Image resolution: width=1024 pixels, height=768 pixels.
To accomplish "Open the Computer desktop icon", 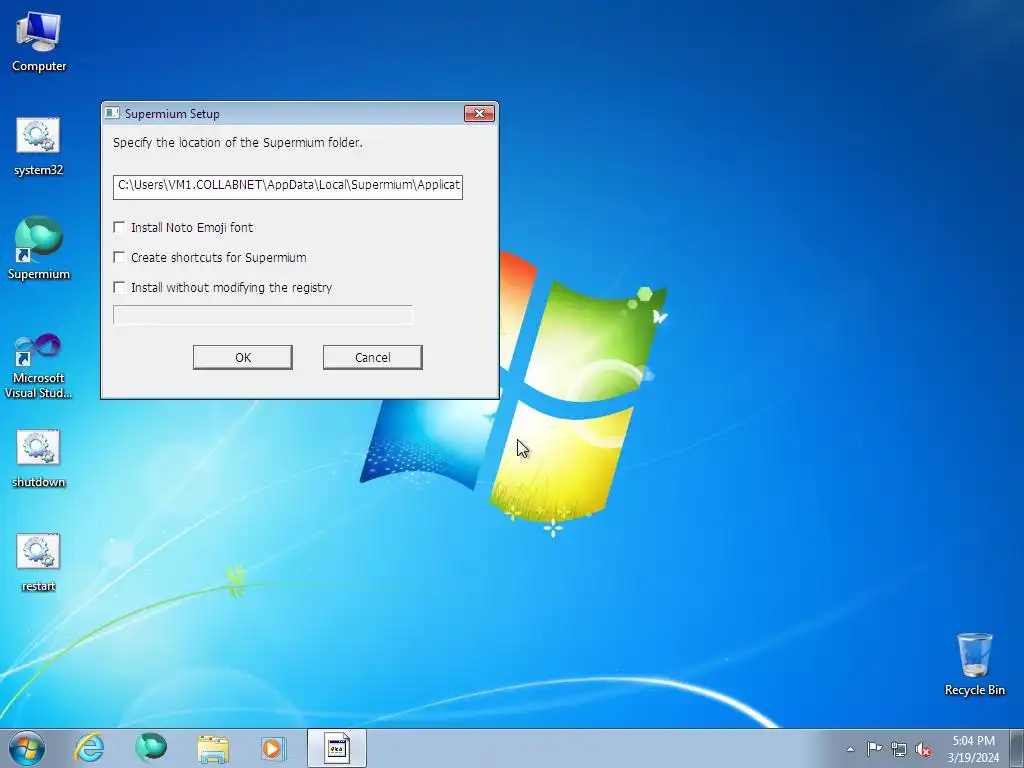I will pos(39,40).
